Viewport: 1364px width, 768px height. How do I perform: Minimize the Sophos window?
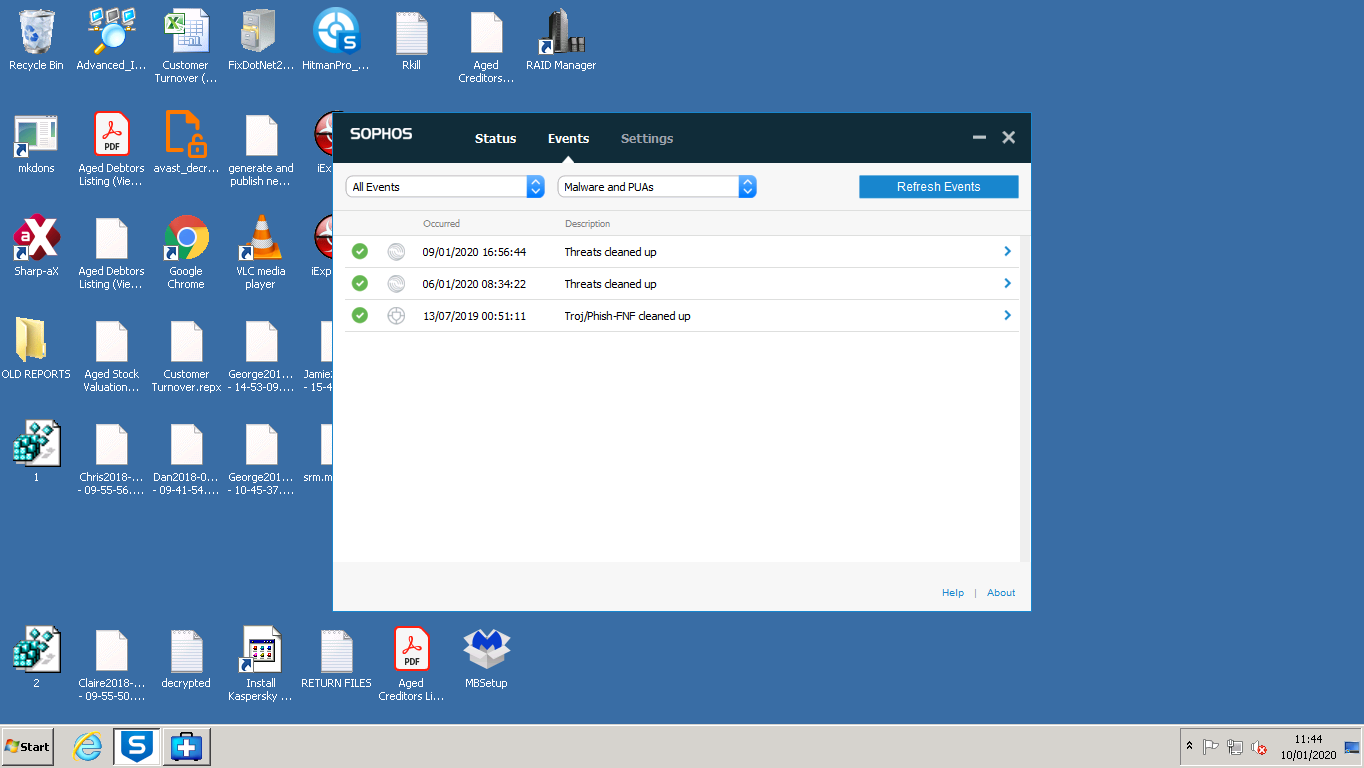pyautogui.click(x=980, y=138)
